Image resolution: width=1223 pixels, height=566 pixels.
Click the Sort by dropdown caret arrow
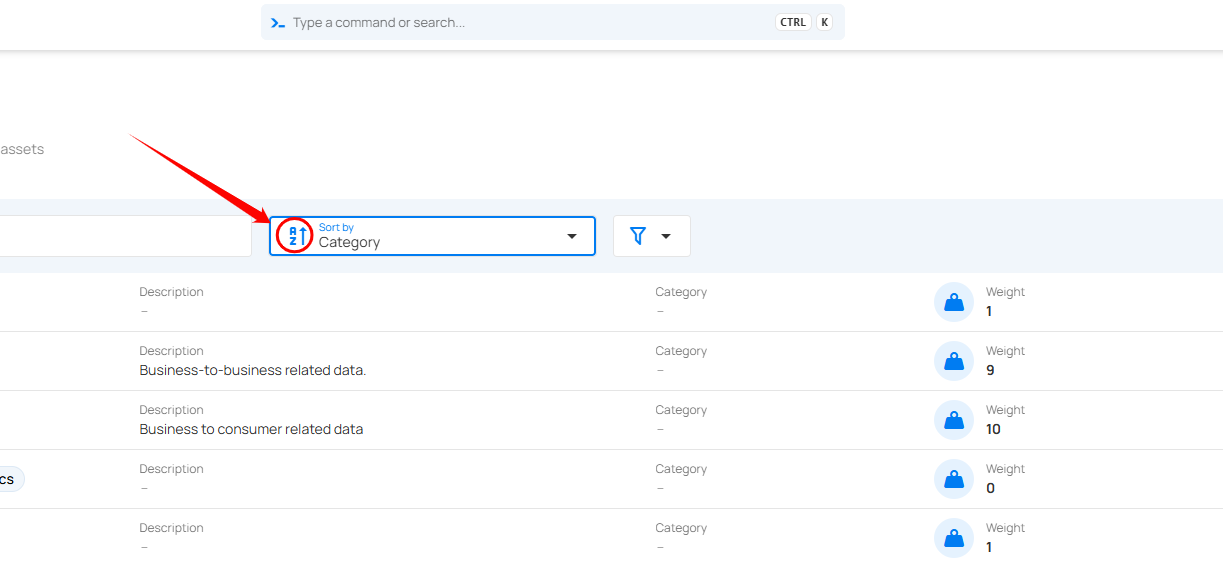[x=572, y=237]
